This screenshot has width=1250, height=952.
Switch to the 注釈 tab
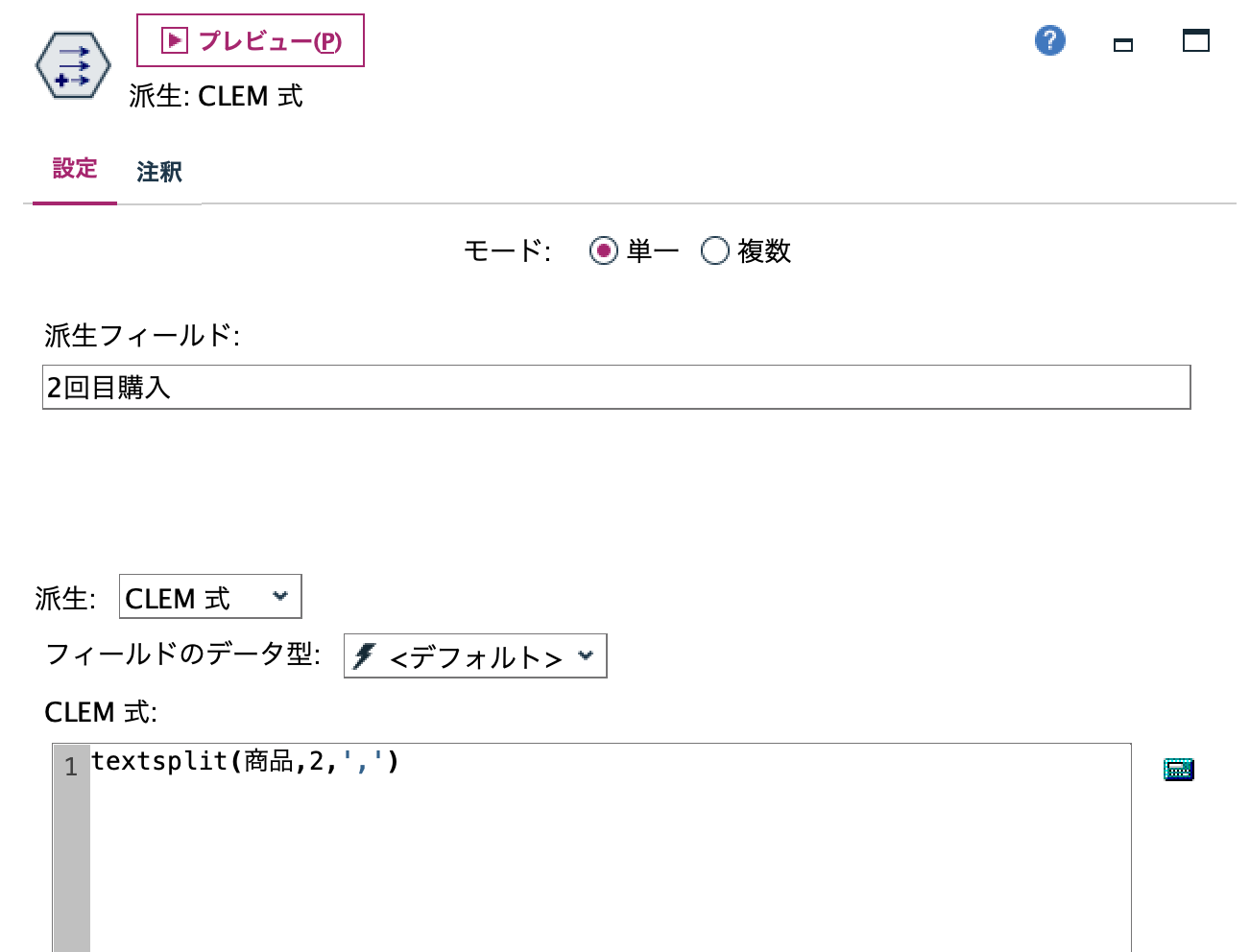[x=157, y=173]
